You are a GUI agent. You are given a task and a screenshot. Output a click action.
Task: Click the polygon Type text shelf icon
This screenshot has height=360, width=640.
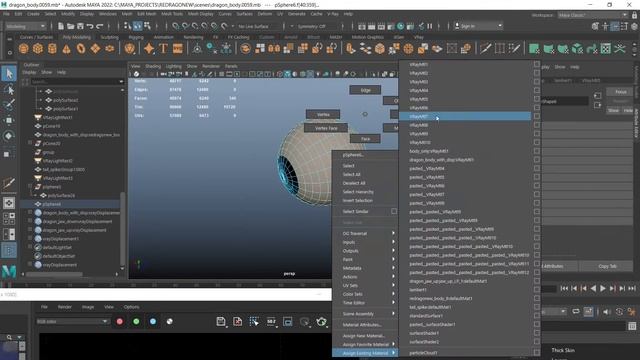pos(163,49)
